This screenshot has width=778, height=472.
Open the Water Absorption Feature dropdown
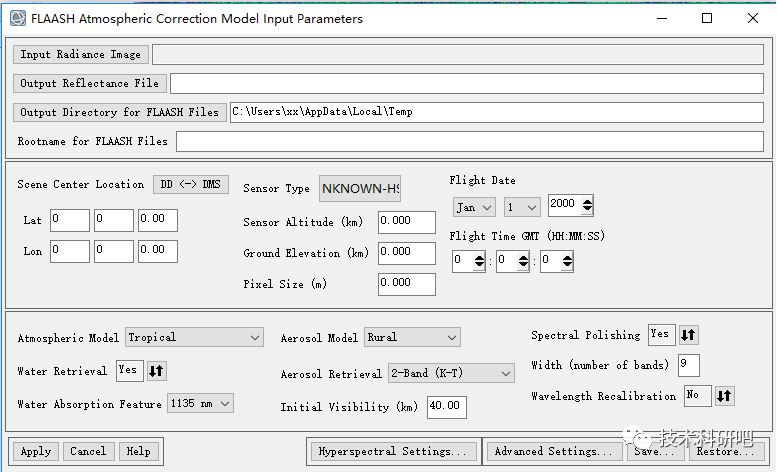tap(200, 404)
